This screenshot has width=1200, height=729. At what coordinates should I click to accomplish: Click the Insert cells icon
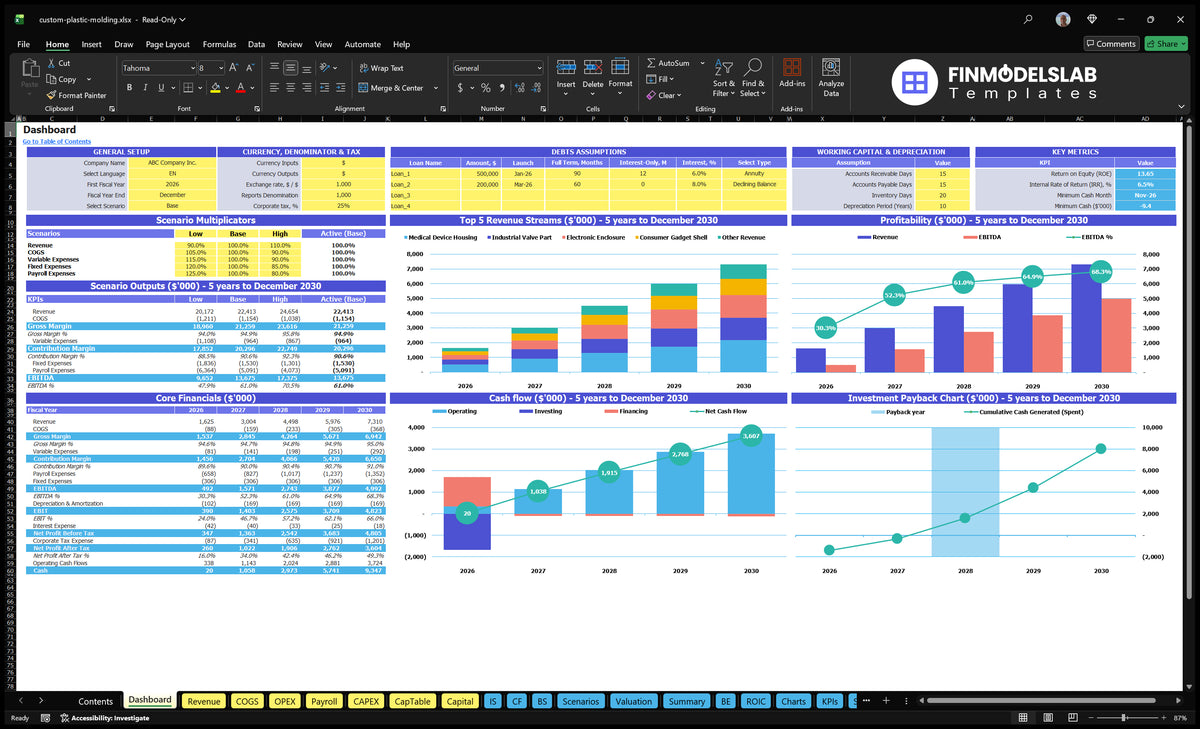tap(566, 67)
